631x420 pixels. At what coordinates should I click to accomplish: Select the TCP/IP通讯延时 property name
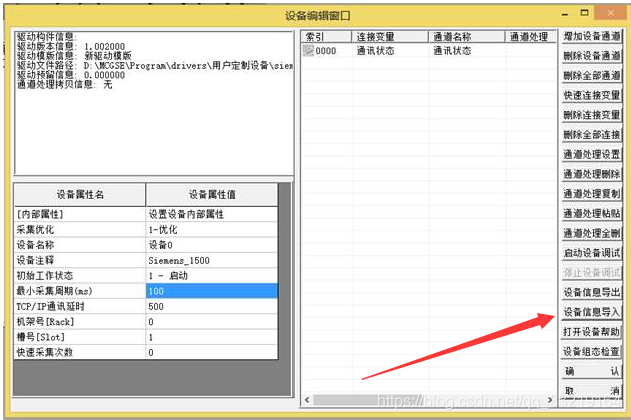coord(80,306)
